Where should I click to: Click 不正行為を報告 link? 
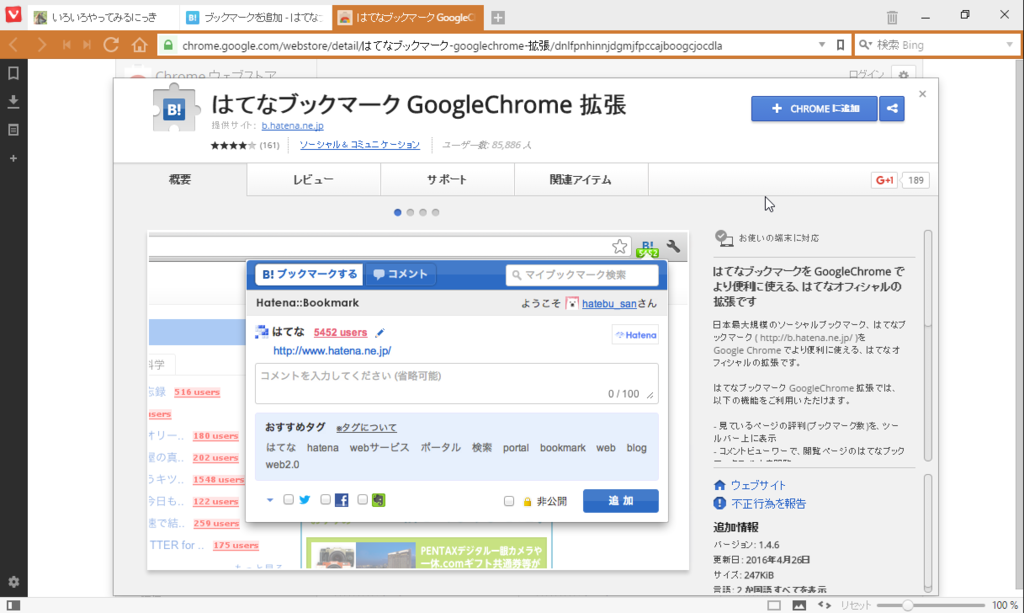coord(768,503)
